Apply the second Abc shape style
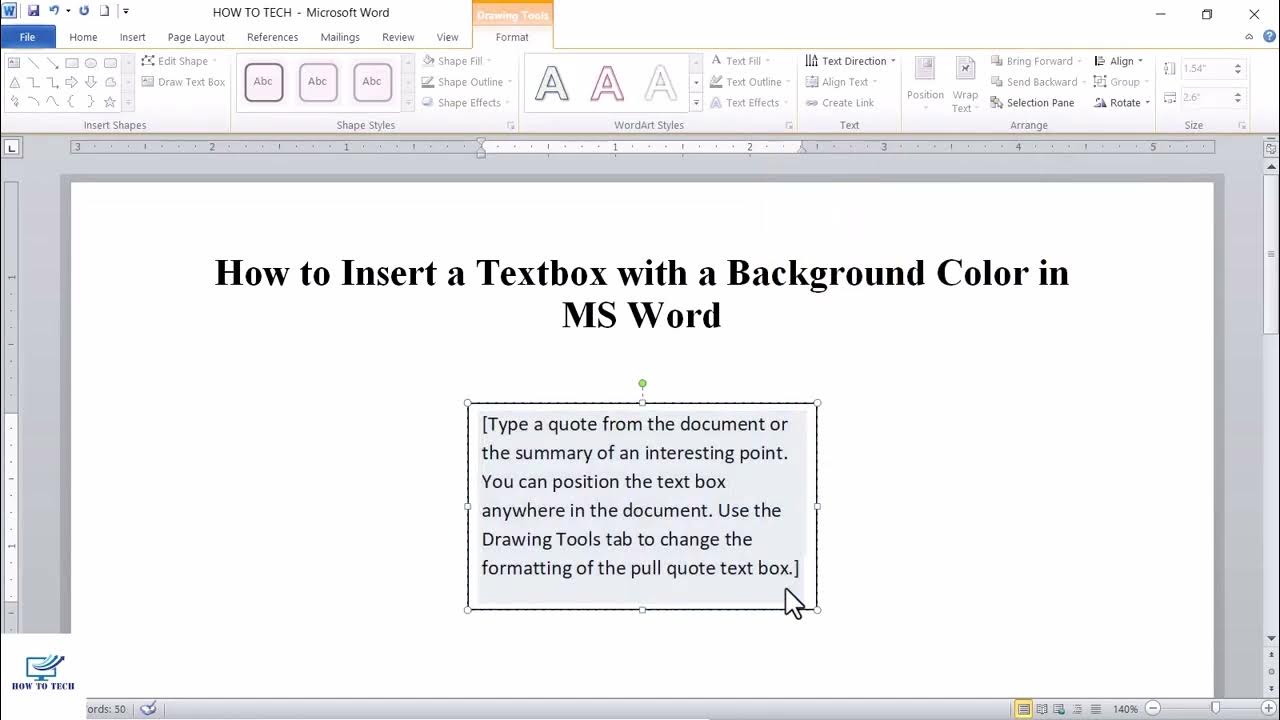The width and height of the screenshot is (1280, 720). tap(317, 82)
